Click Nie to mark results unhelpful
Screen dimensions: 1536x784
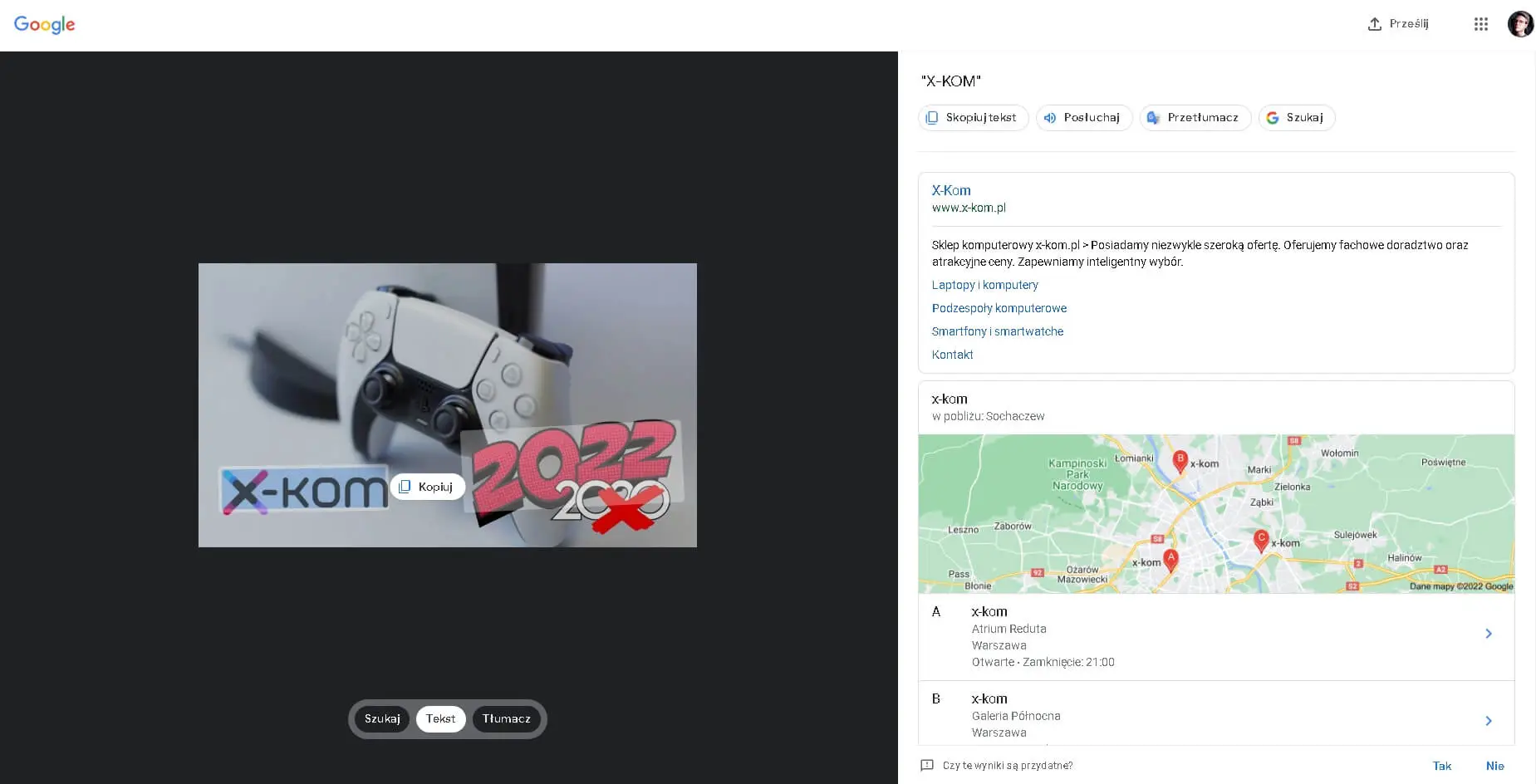1494,765
